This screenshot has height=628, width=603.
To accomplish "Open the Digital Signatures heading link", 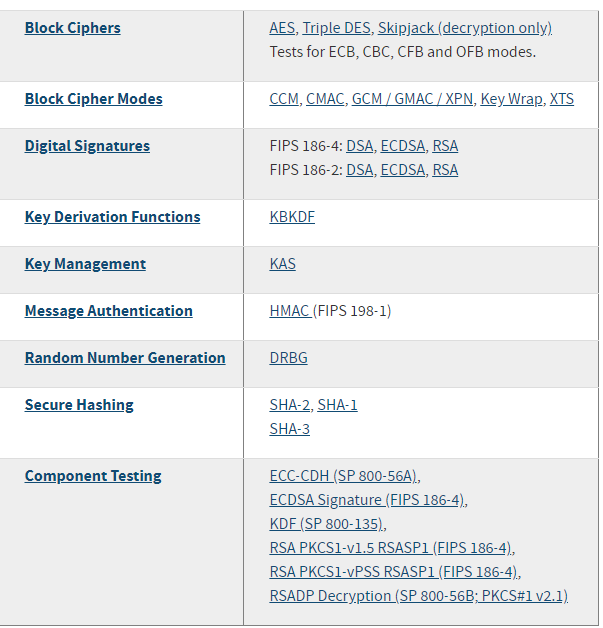I will (87, 146).
